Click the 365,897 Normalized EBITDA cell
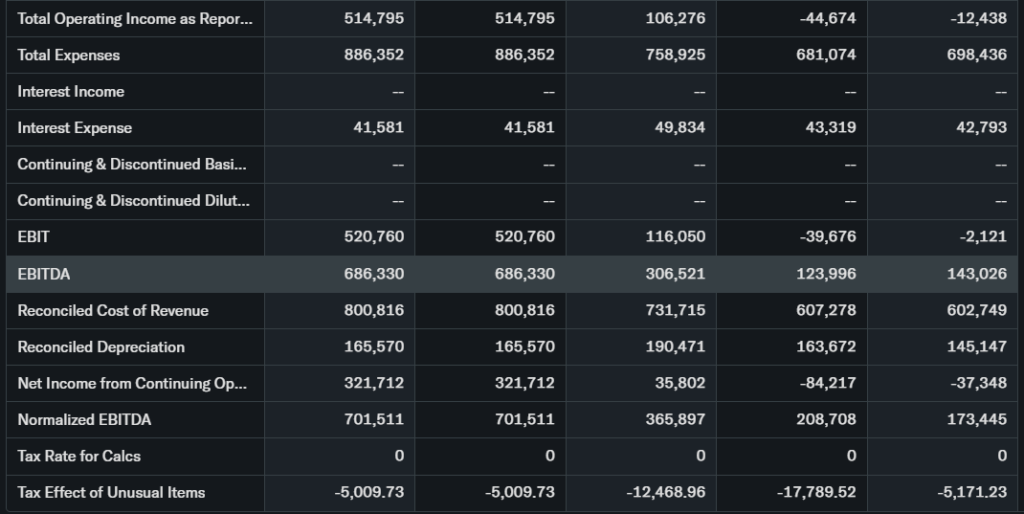The height and width of the screenshot is (514, 1024). [676, 419]
